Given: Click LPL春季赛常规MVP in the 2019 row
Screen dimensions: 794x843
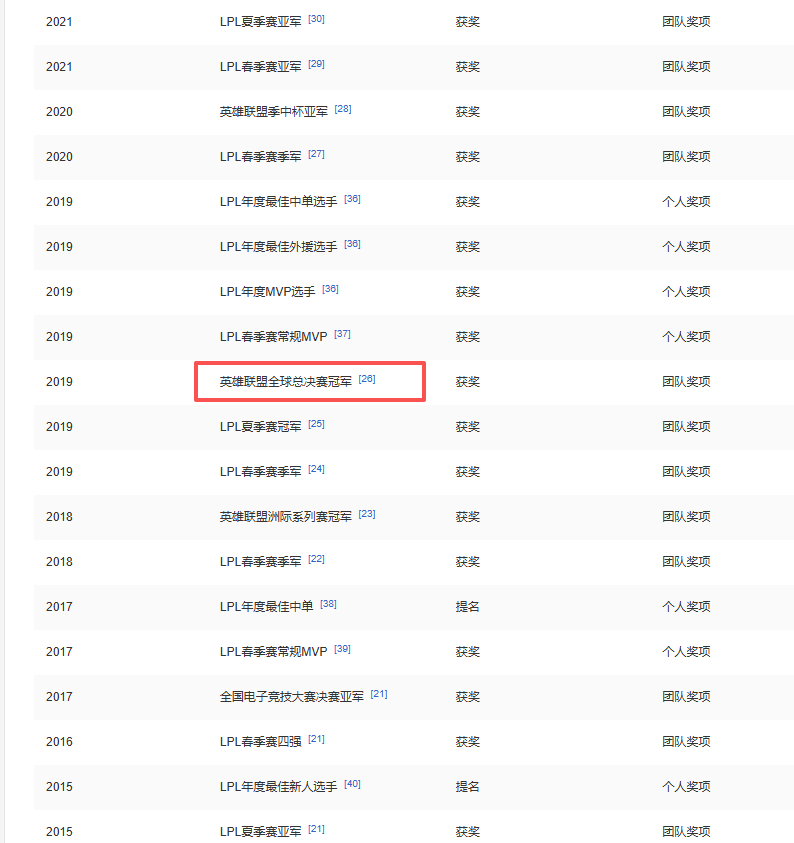Looking at the screenshot, I should pos(274,337).
